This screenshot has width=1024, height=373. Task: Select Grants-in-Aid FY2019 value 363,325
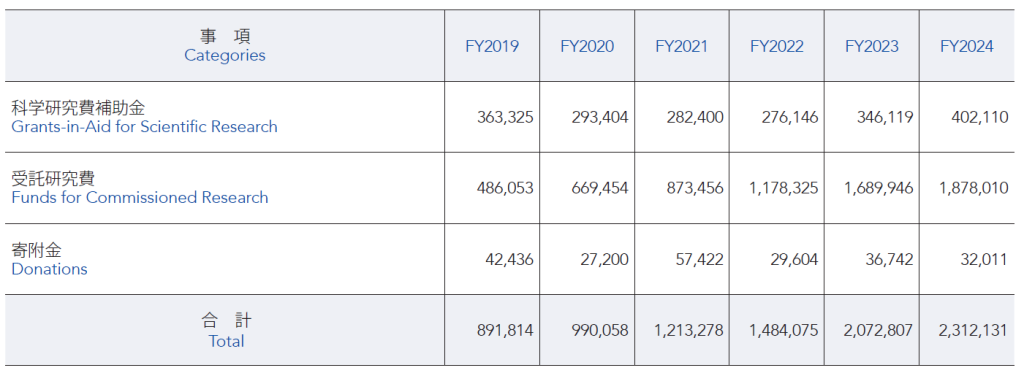(x=505, y=118)
